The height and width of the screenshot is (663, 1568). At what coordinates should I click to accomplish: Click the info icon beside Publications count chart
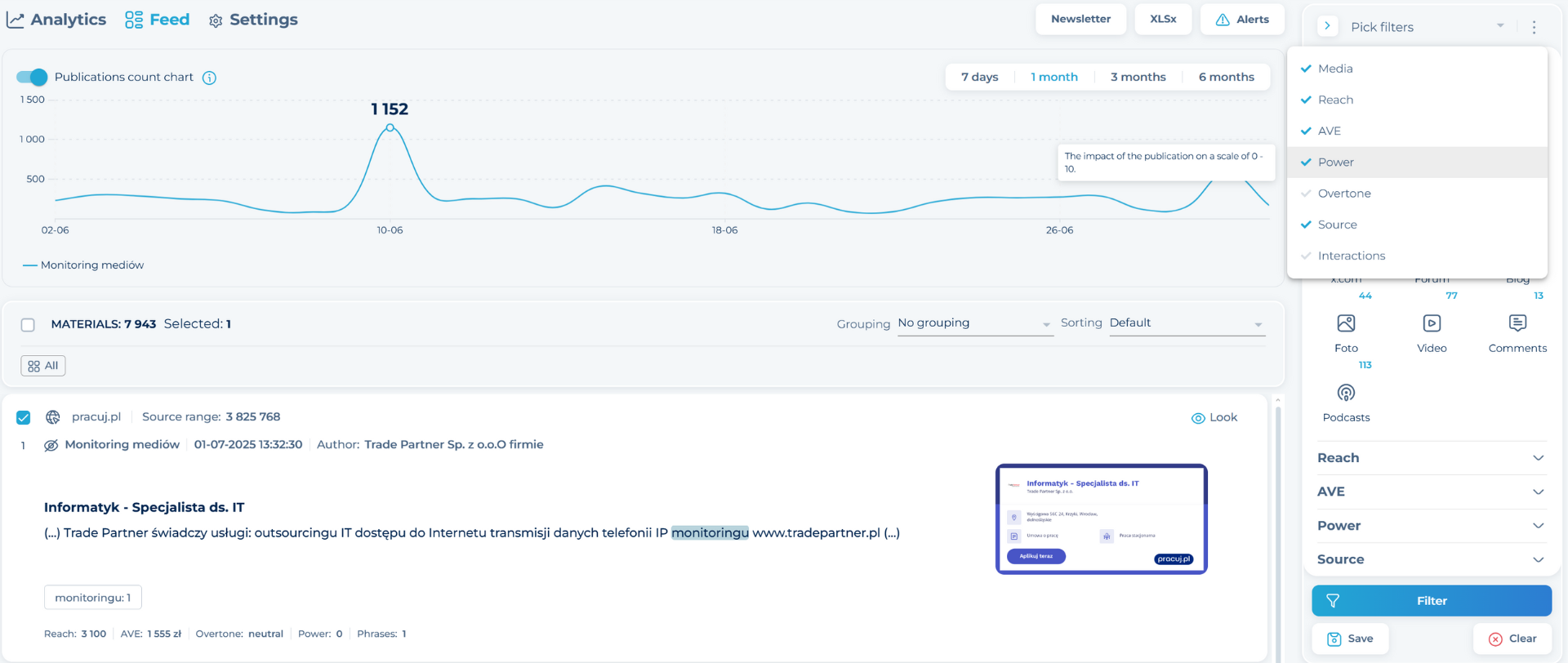click(209, 78)
